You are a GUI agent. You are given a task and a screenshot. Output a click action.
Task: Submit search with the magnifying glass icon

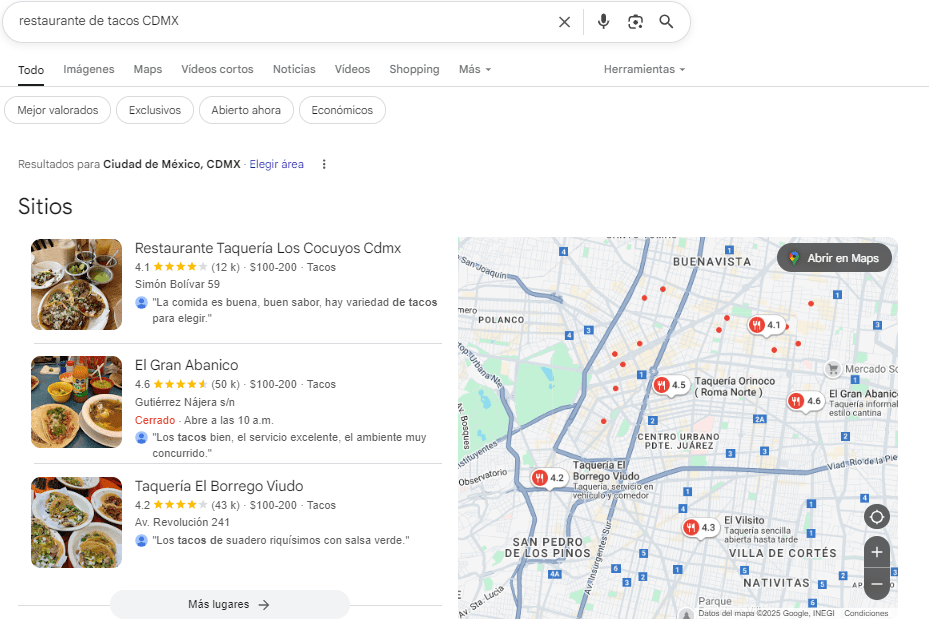(667, 21)
